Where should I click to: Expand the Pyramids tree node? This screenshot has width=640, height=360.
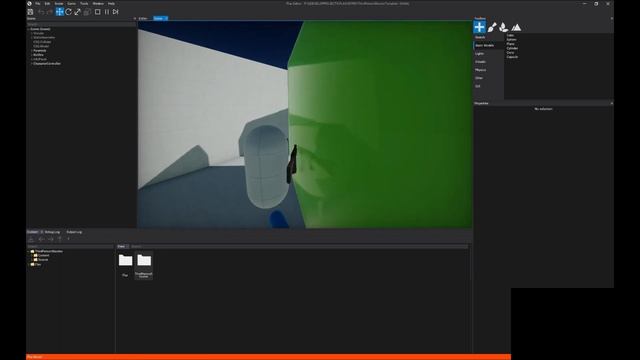[x=31, y=51]
